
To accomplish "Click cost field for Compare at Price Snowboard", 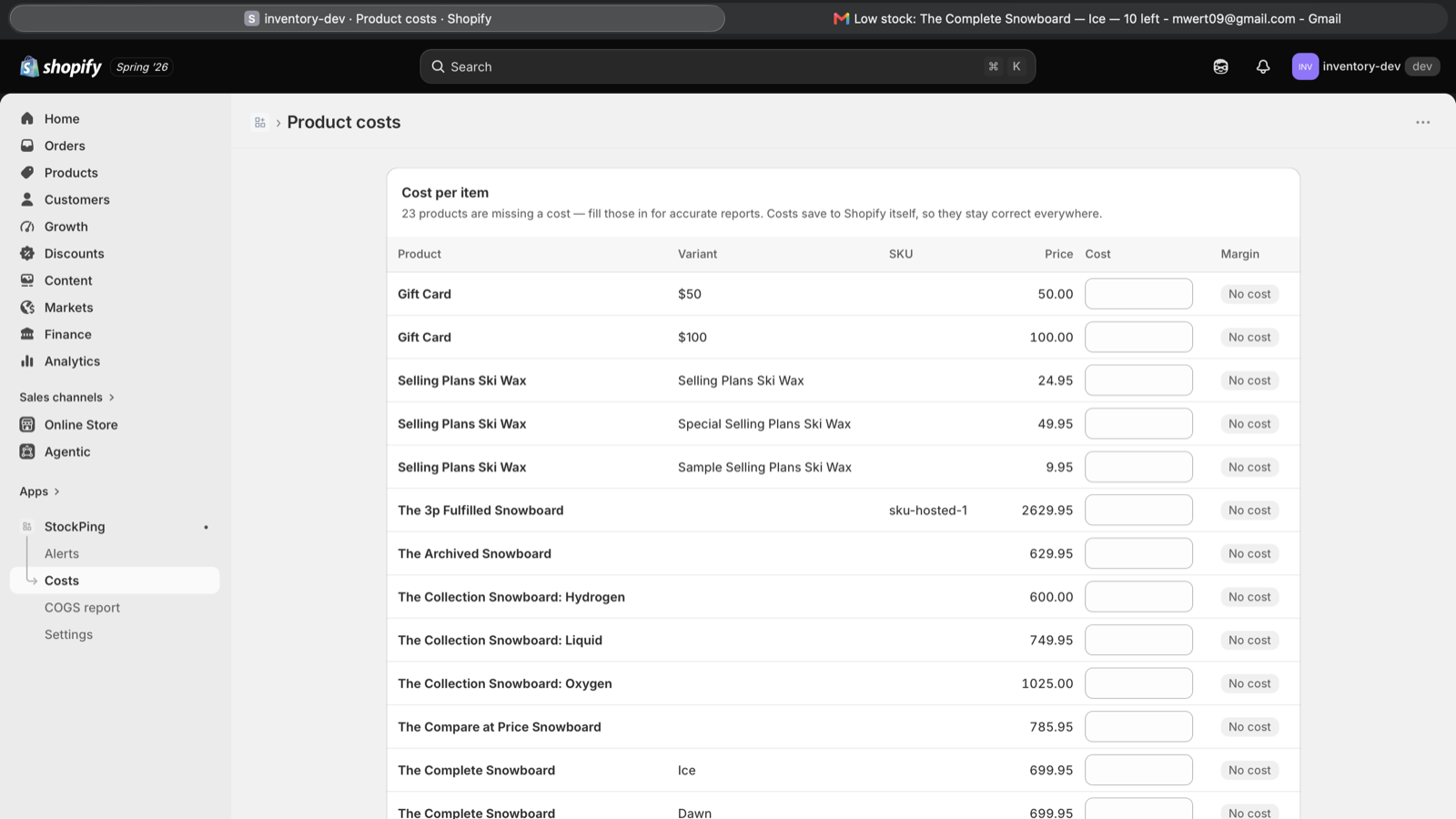I will pos(1138,726).
